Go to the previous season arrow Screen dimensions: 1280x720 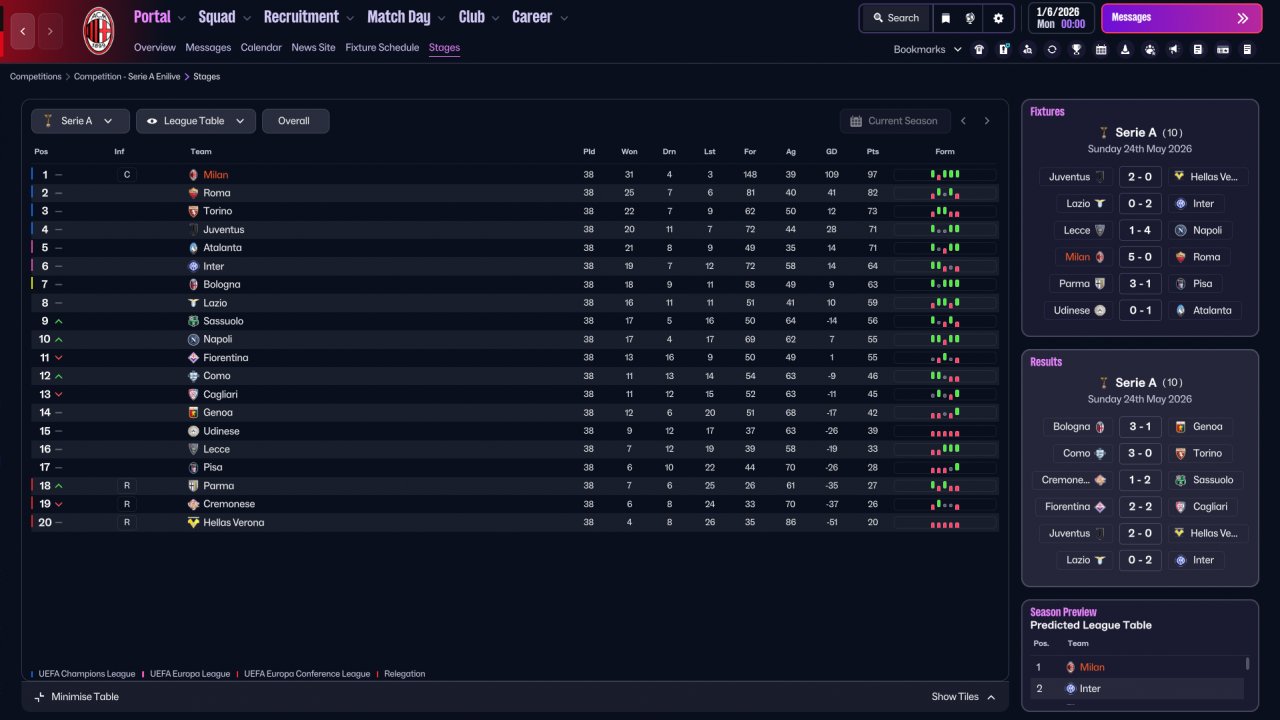click(963, 121)
